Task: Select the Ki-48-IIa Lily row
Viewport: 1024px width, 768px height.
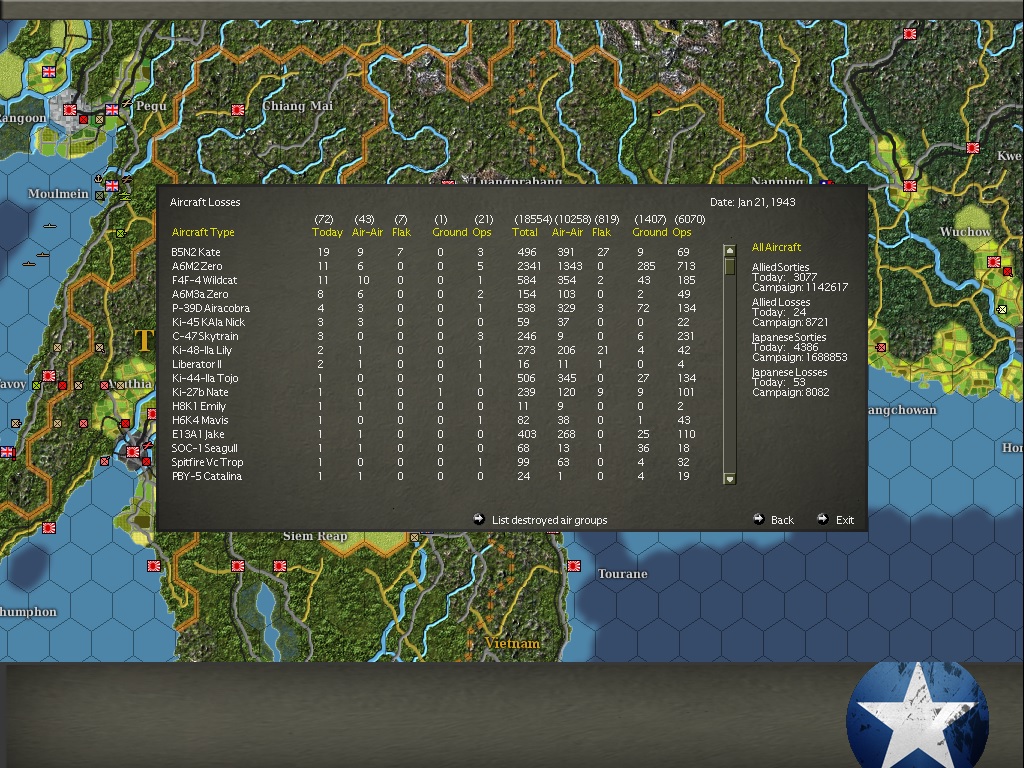Action: [434, 350]
